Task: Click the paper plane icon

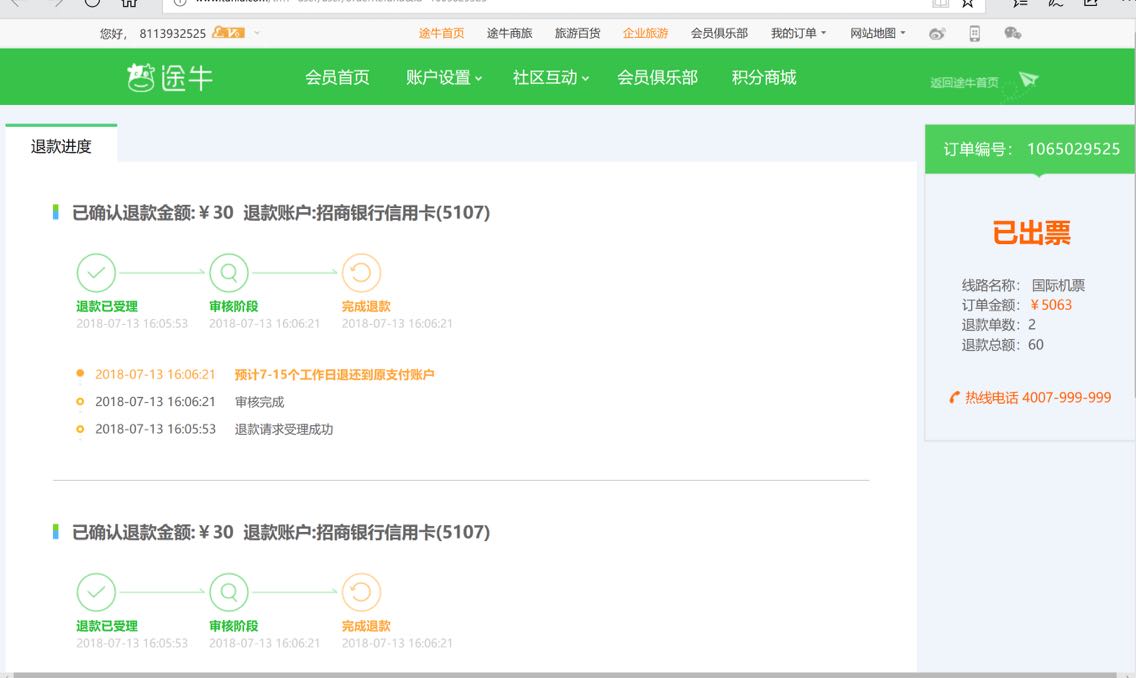Action: click(x=1028, y=80)
